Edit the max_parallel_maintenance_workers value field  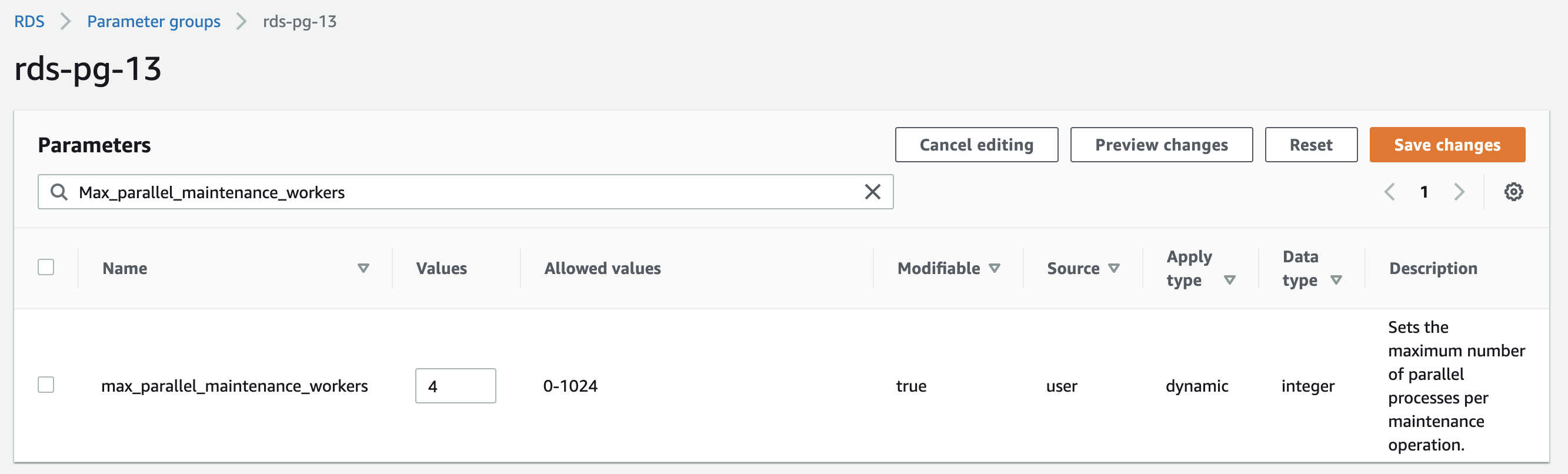[455, 386]
